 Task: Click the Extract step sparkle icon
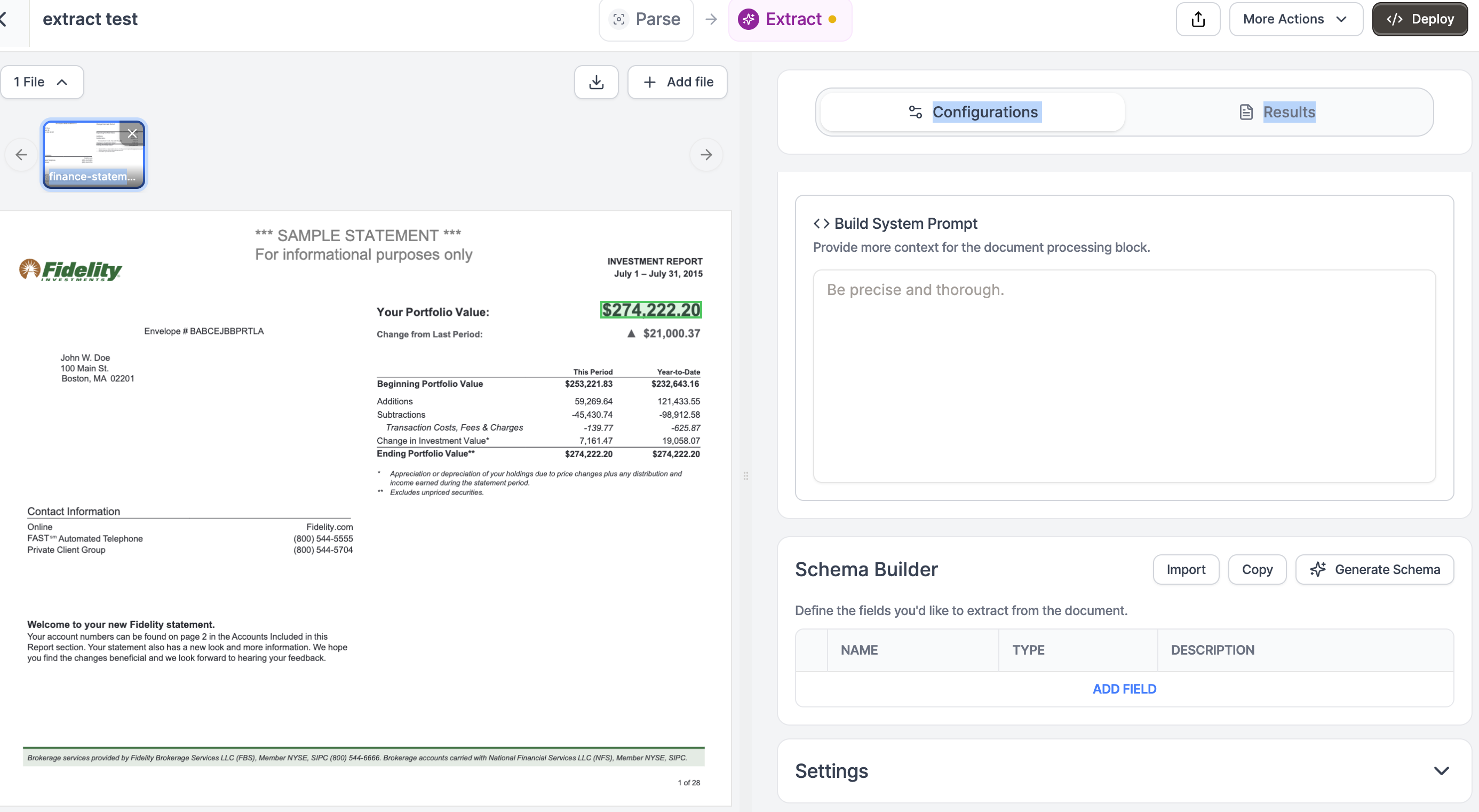(x=748, y=19)
